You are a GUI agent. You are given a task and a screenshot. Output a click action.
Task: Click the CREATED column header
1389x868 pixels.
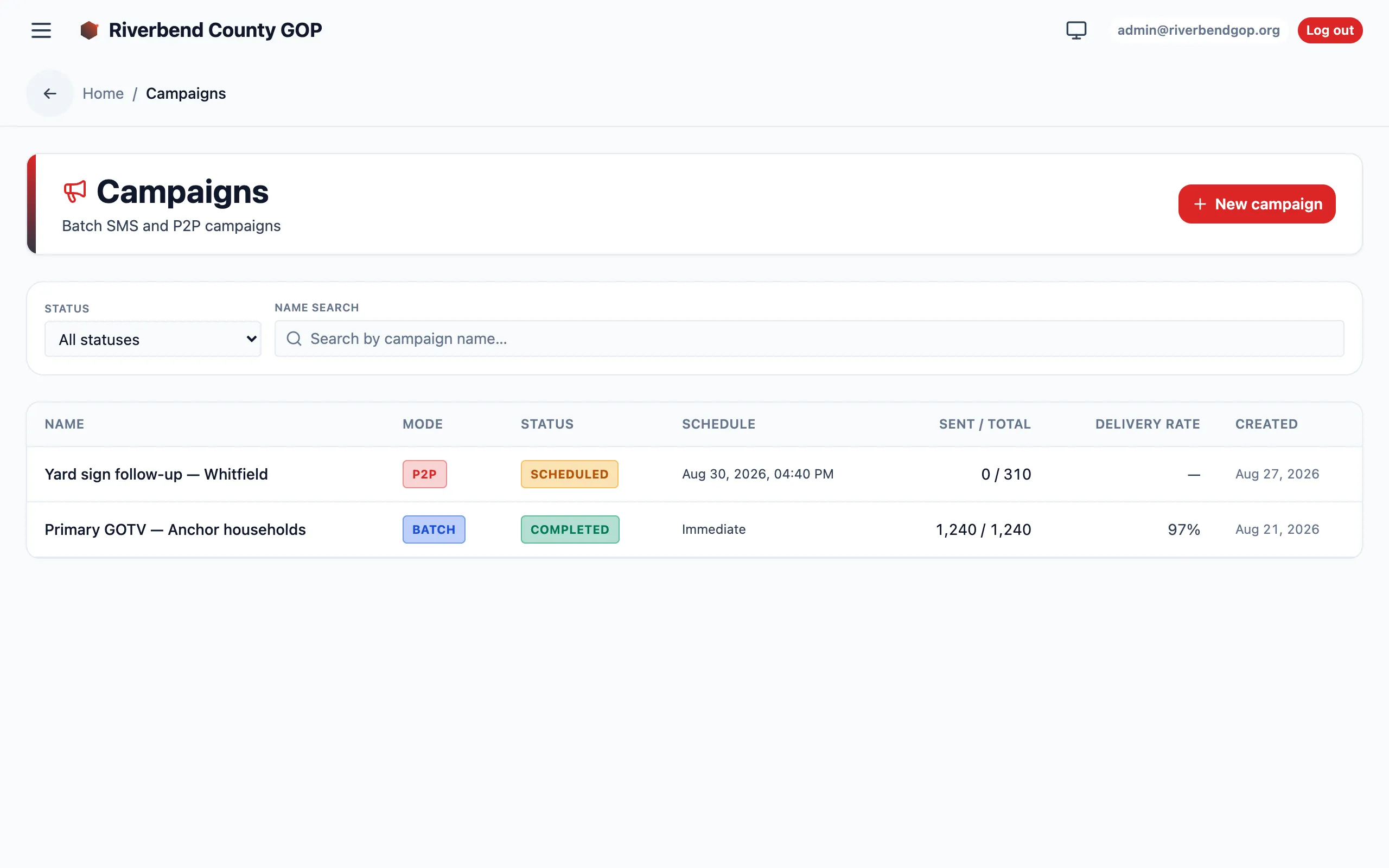coord(1266,424)
